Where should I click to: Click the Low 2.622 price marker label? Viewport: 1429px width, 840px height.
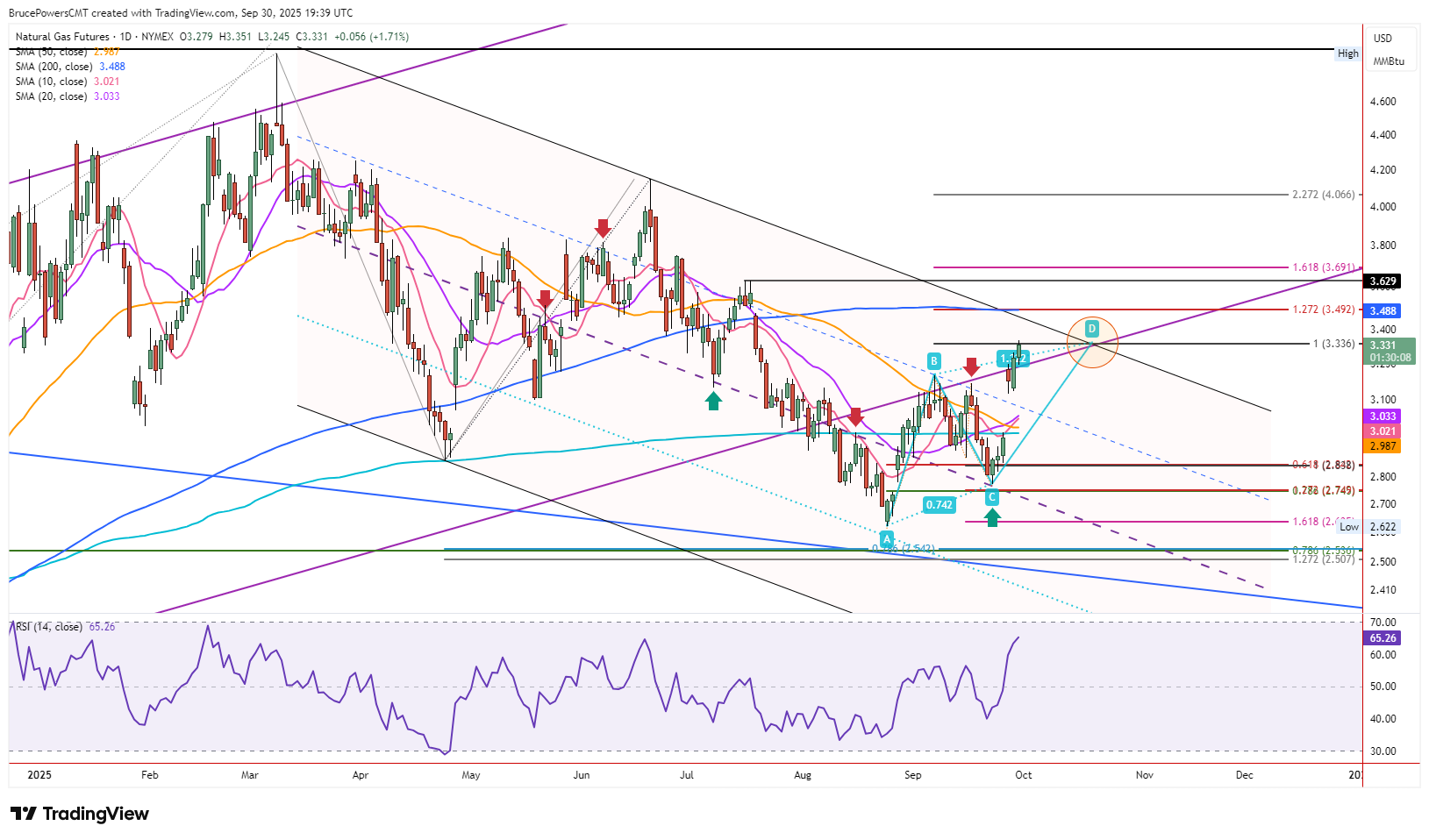point(1368,527)
